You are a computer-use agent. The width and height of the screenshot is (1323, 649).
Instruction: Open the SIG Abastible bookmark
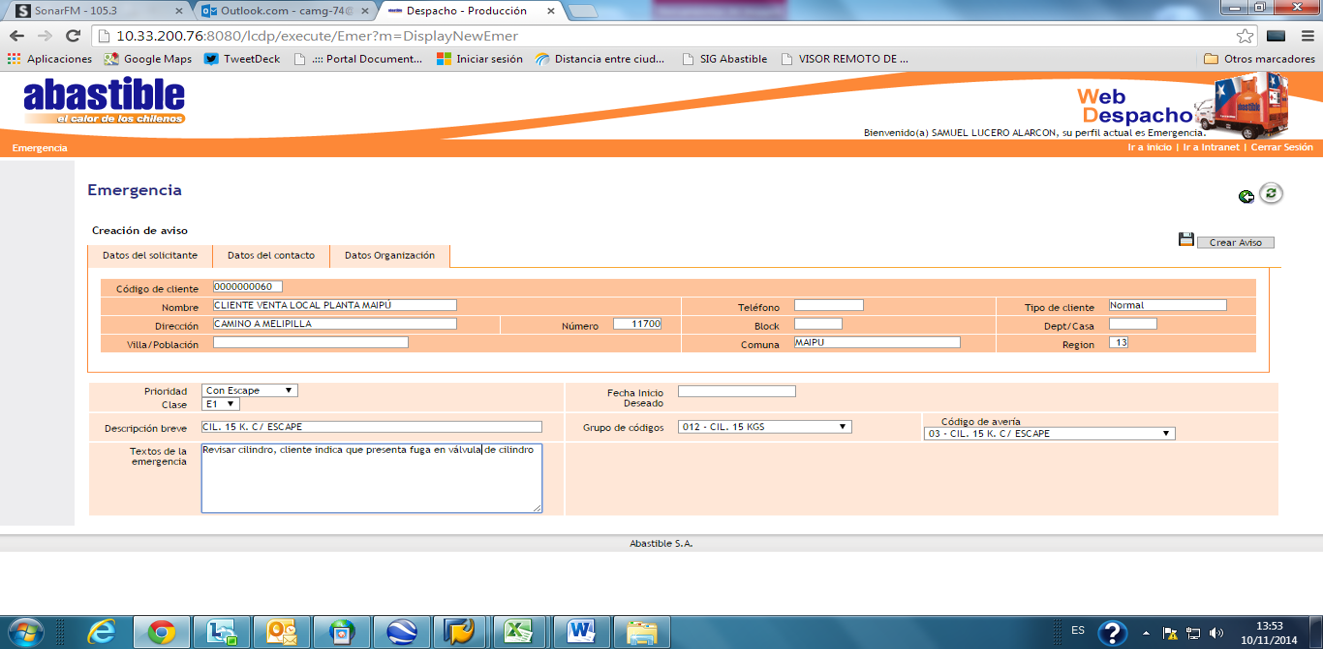[724, 59]
